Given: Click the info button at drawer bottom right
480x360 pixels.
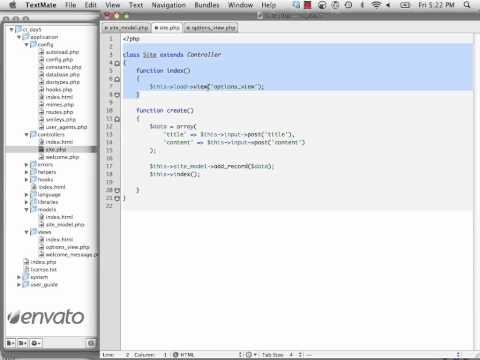Looking at the screenshot, I should (x=91, y=343).
